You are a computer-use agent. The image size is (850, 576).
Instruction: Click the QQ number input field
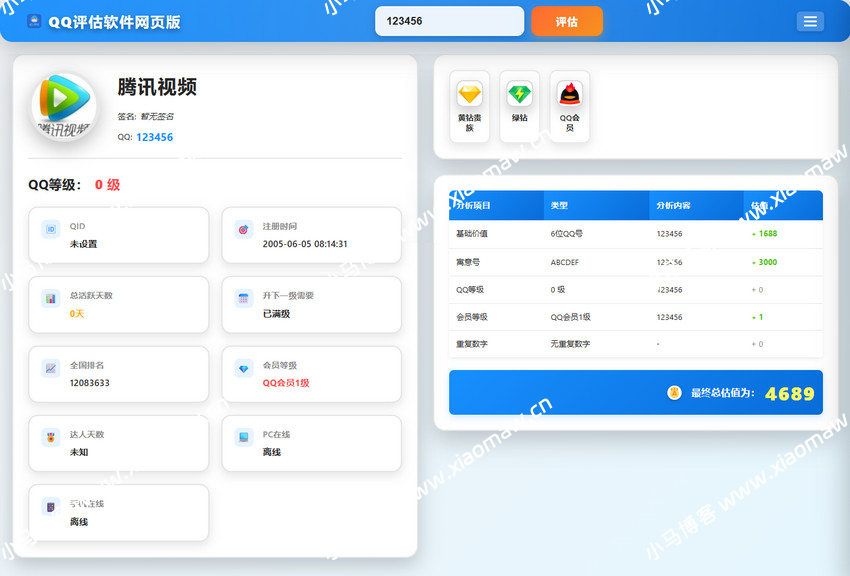click(x=449, y=21)
